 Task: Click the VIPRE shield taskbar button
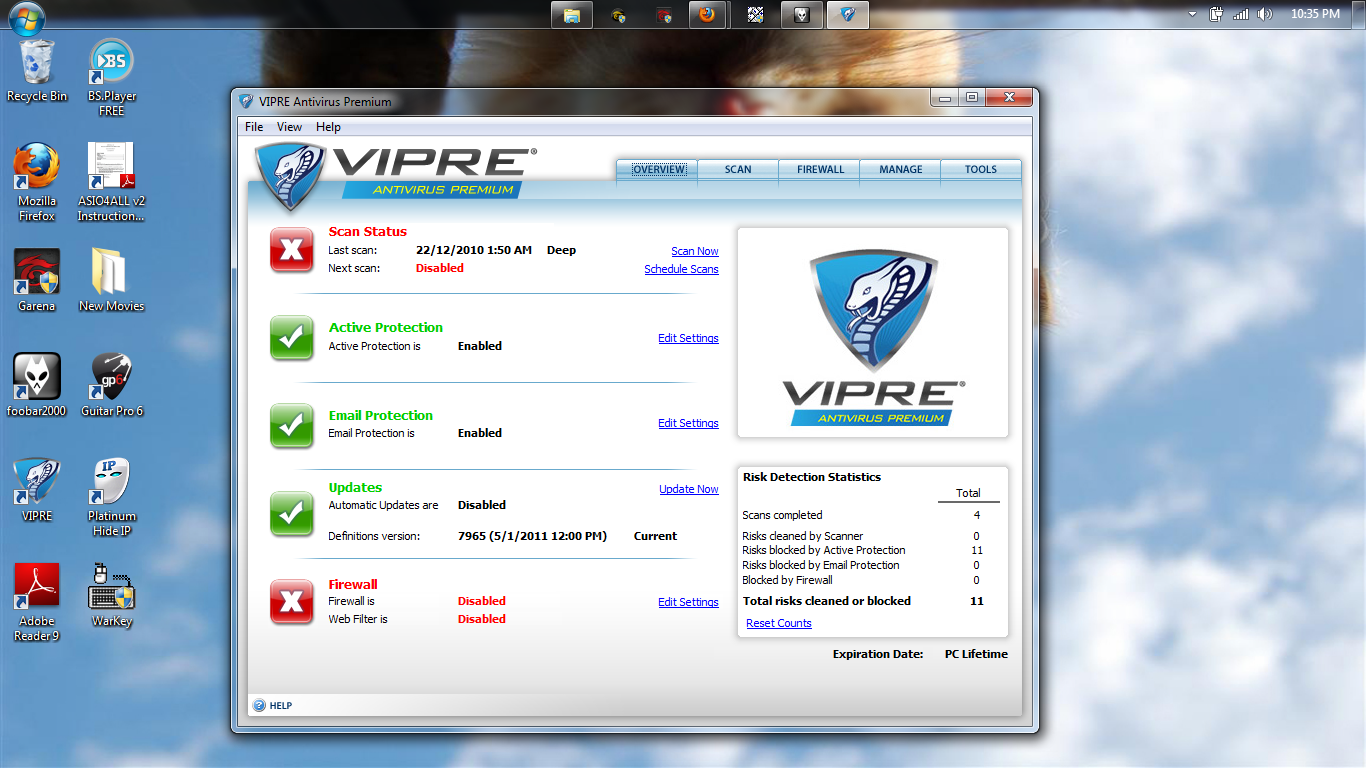click(848, 15)
